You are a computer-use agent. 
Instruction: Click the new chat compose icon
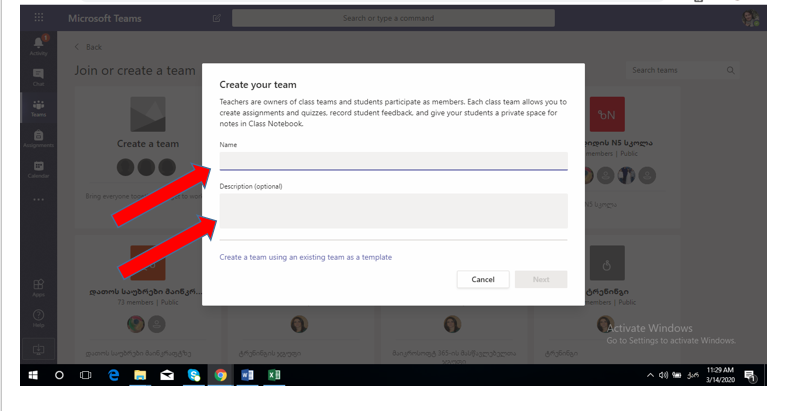pyautogui.click(x=217, y=18)
